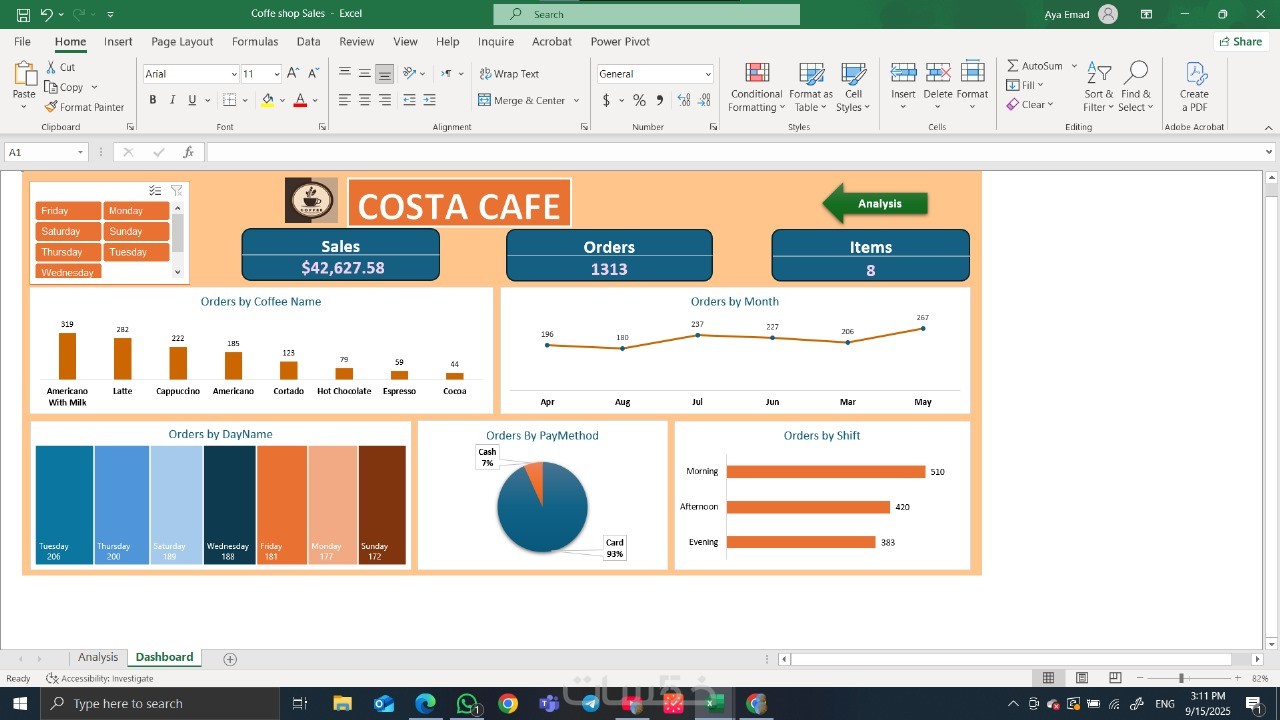Screen dimensions: 1280x720
Task: Clear the day slicer filter
Action: pyautogui.click(x=177, y=190)
